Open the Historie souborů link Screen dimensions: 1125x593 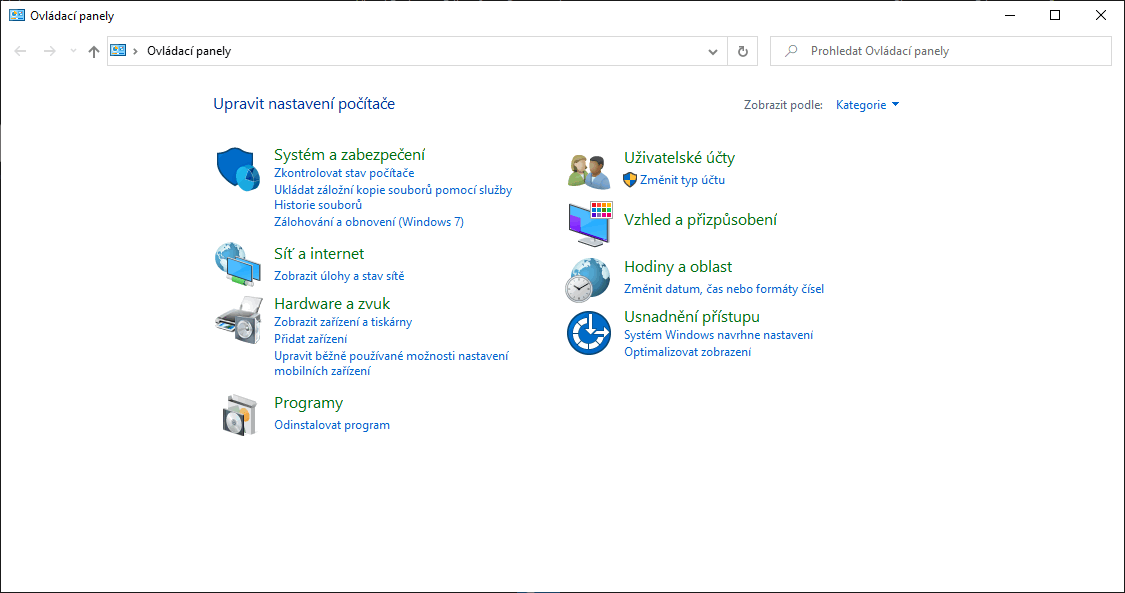click(318, 205)
